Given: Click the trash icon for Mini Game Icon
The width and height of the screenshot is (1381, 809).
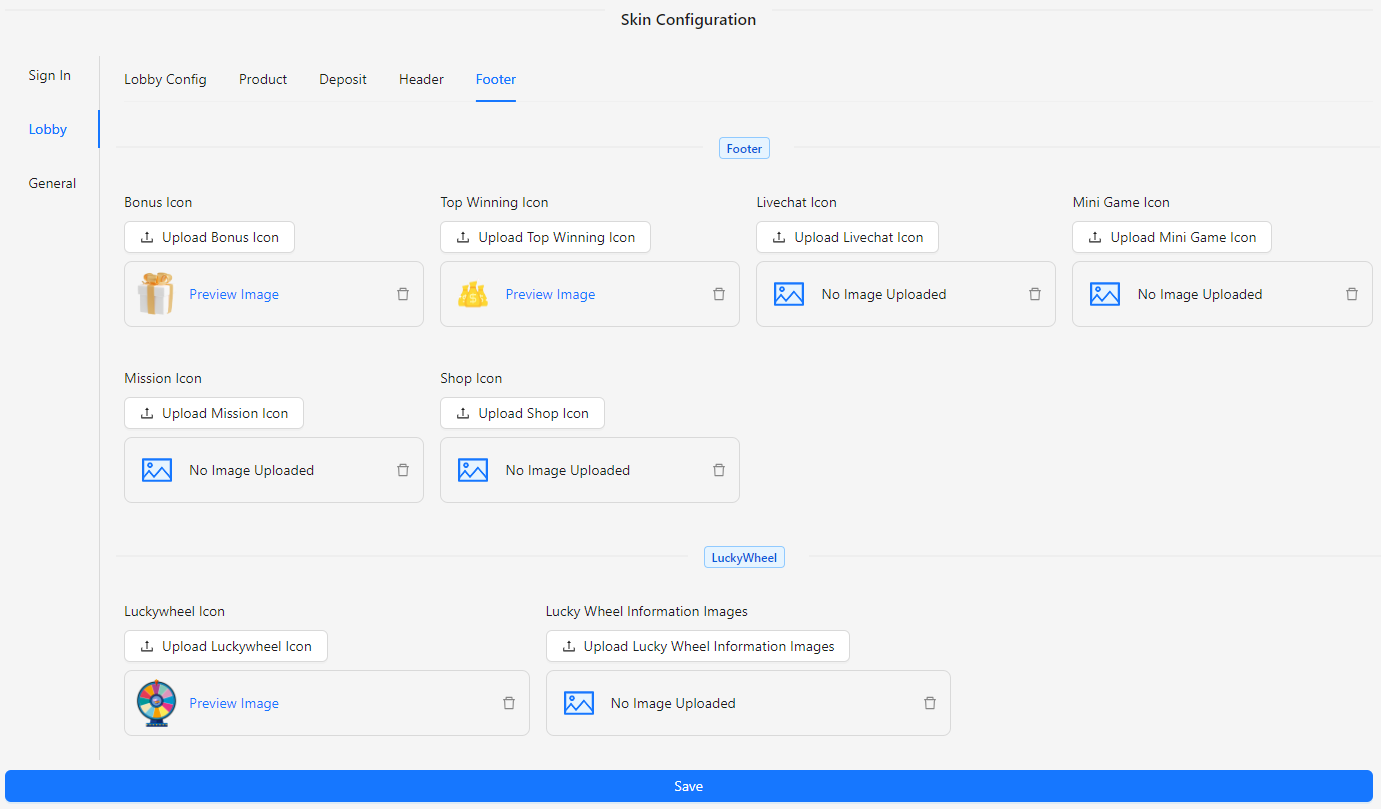Looking at the screenshot, I should point(1351,294).
